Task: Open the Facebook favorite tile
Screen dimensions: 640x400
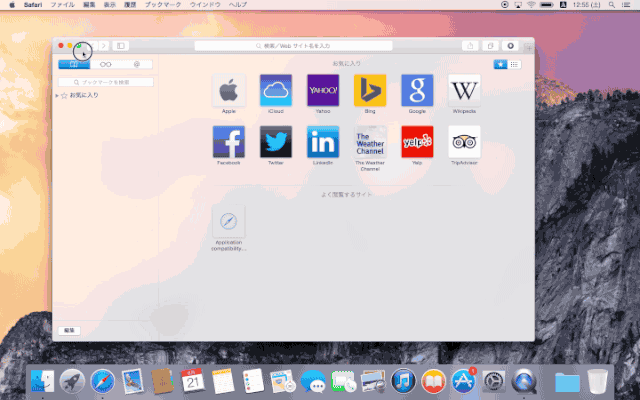Action: [x=229, y=142]
